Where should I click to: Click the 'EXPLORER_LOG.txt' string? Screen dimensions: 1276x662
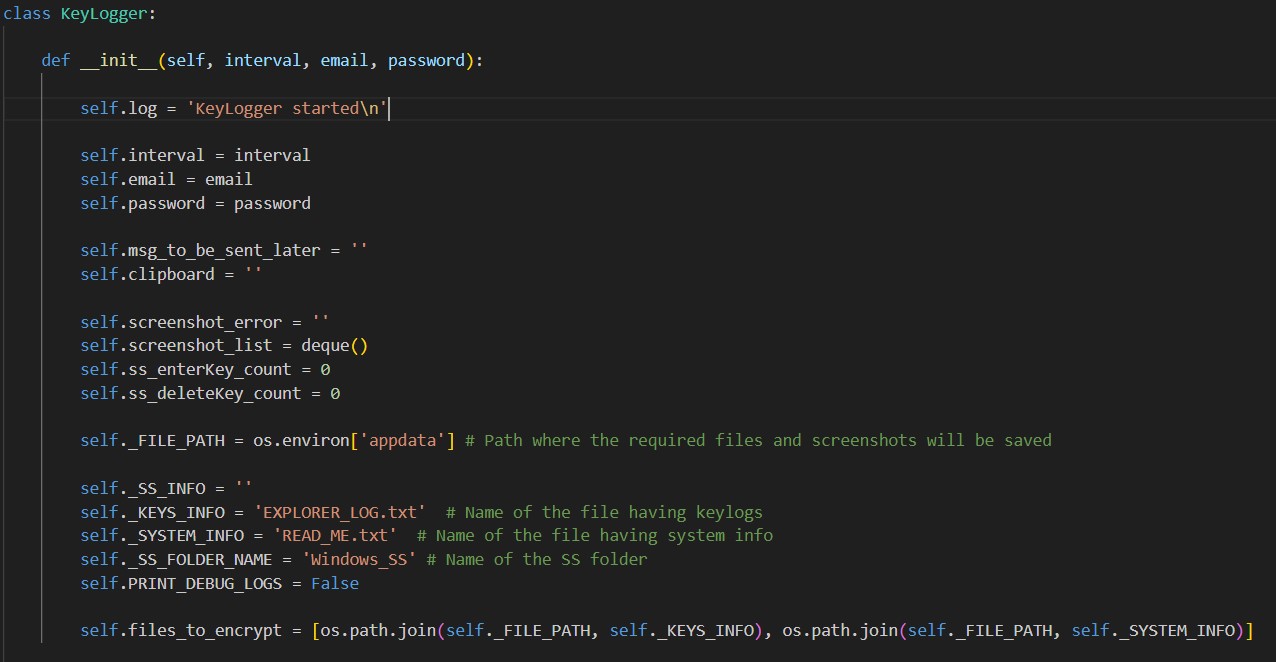340,512
